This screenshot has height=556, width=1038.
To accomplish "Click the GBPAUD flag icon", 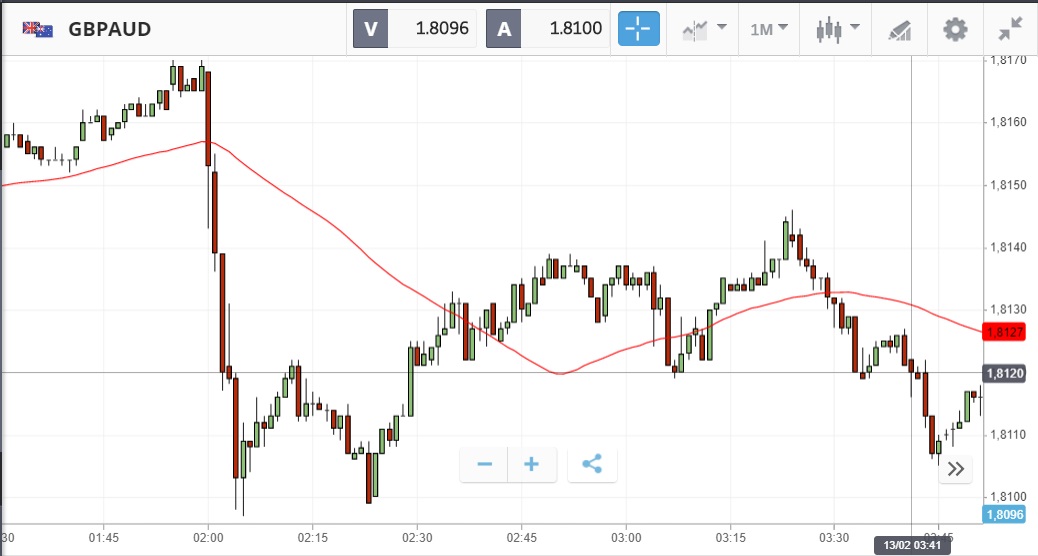I will point(38,29).
